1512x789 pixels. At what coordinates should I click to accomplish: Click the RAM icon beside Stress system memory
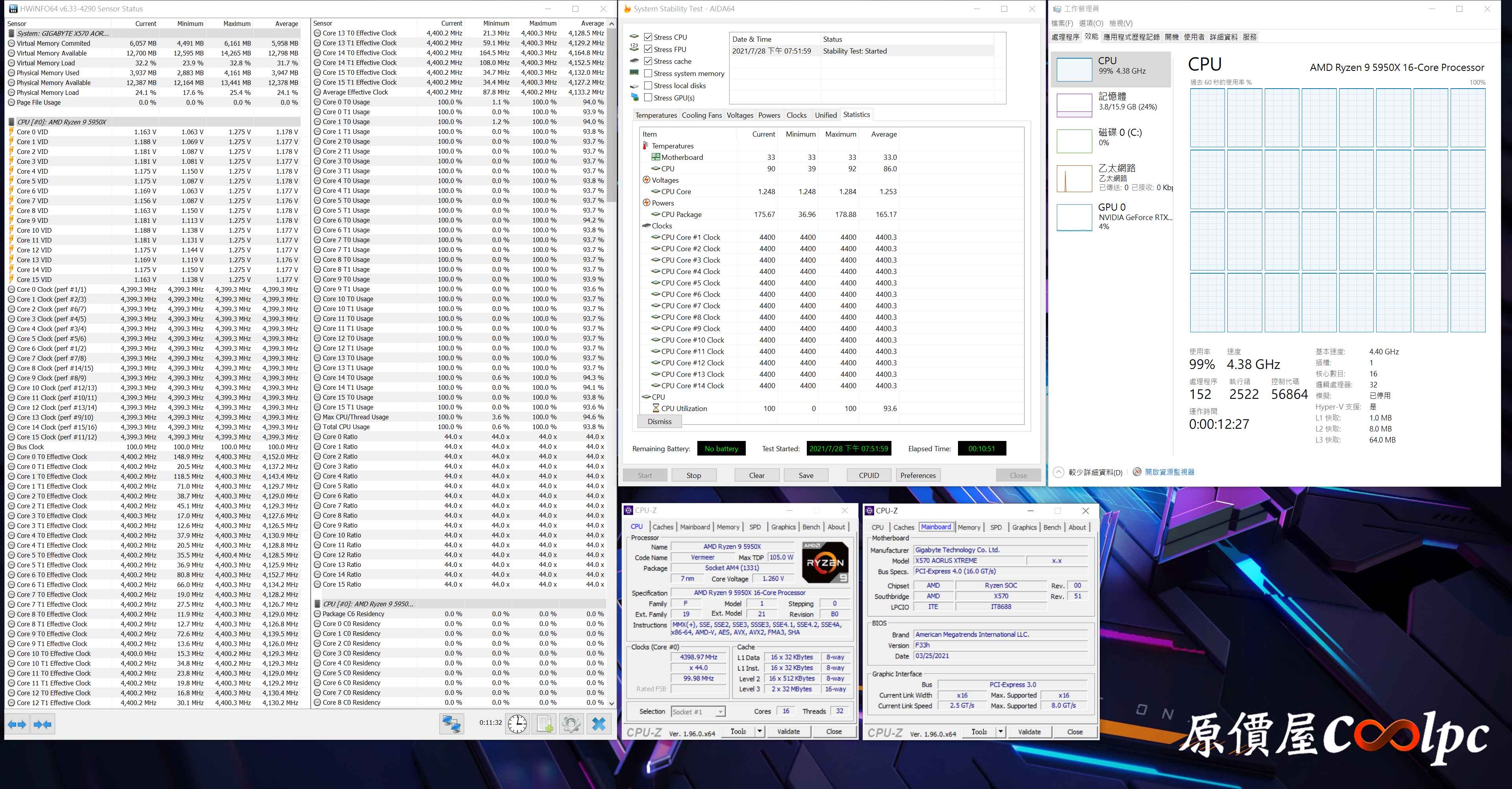(634, 73)
